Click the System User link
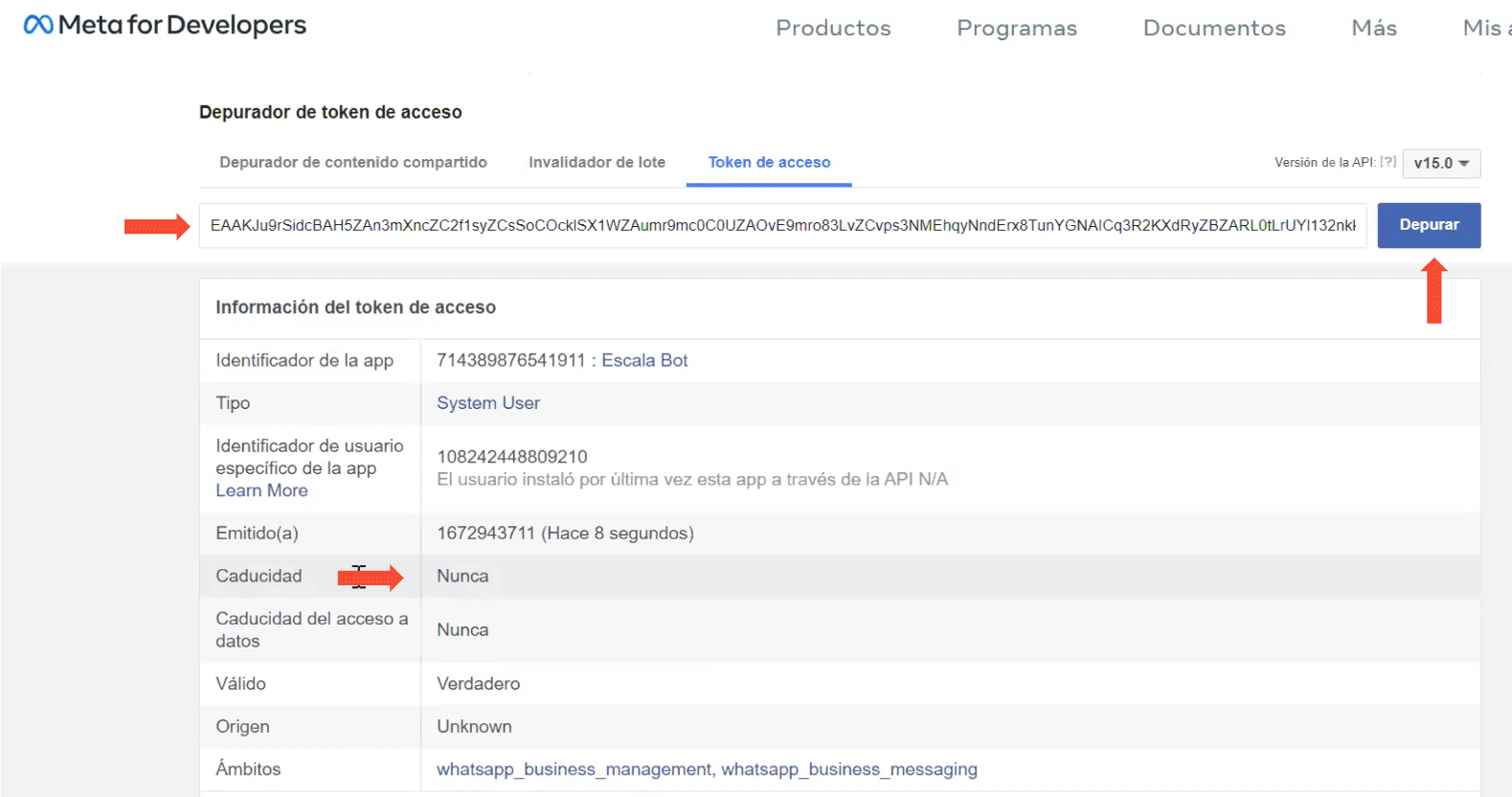This screenshot has width=1512, height=797. [x=488, y=403]
